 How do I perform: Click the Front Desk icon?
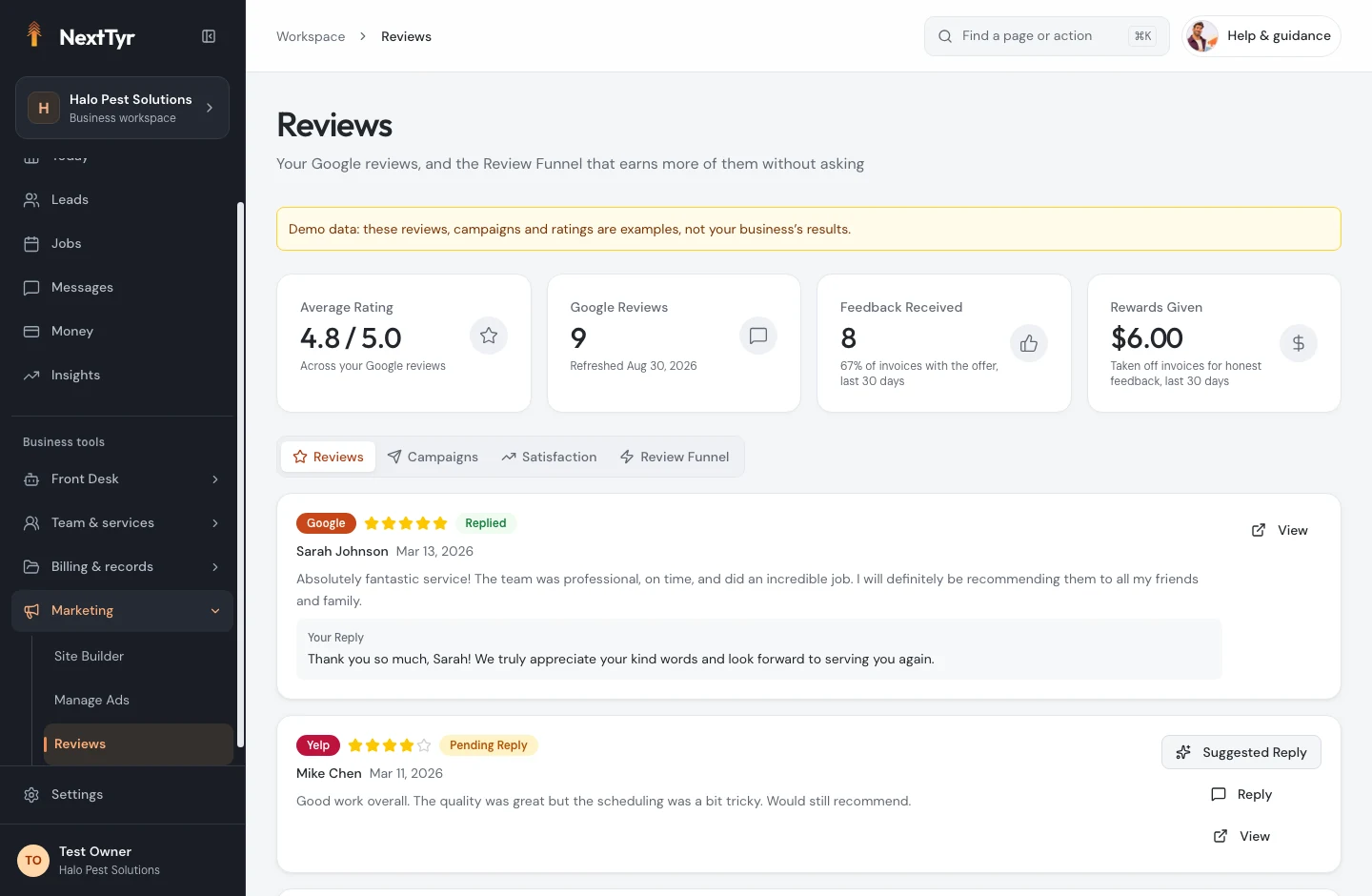pyautogui.click(x=31, y=479)
